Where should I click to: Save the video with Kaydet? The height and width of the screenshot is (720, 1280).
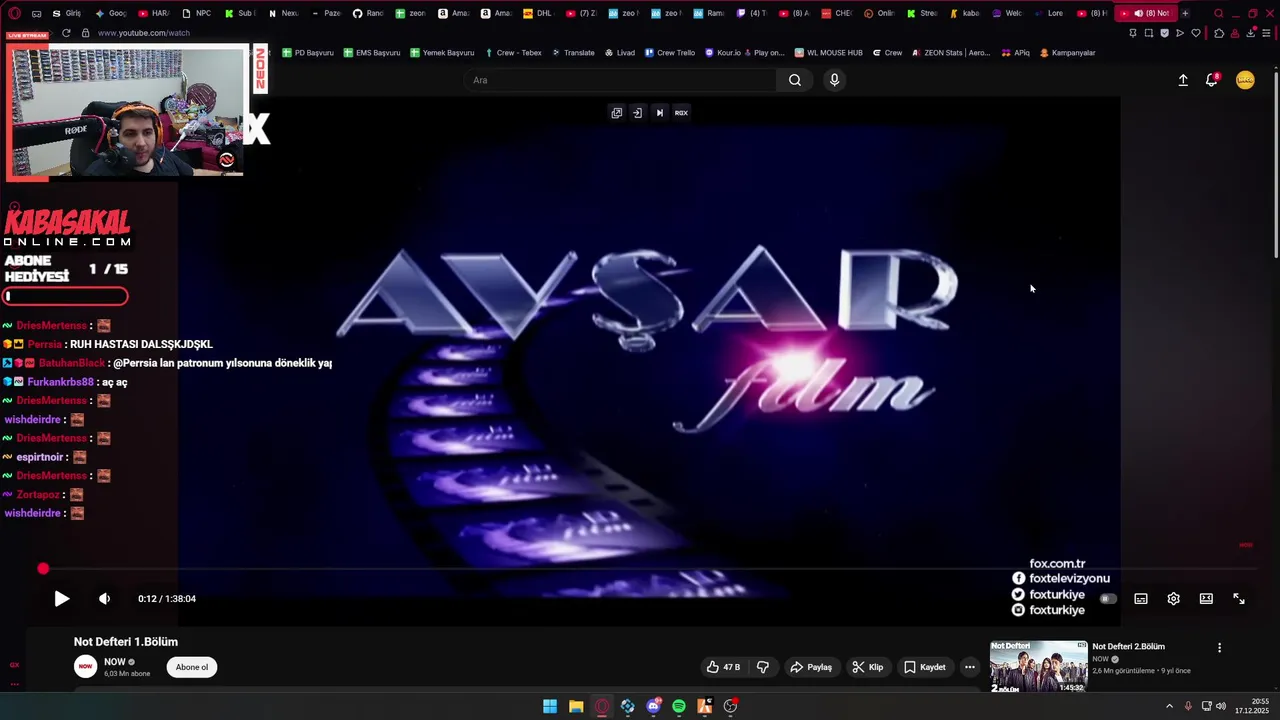pos(925,667)
